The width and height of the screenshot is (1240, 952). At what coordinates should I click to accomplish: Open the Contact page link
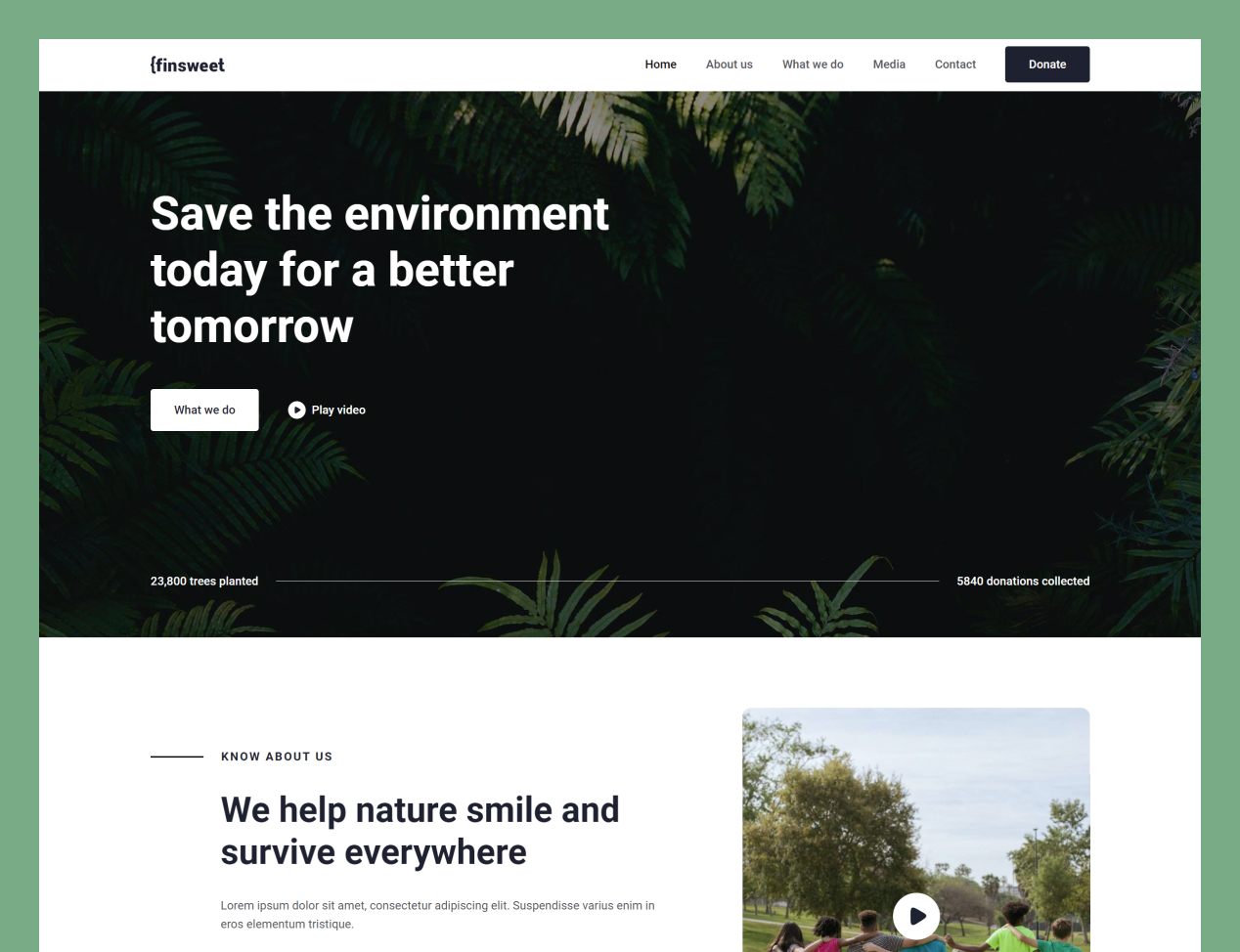(x=955, y=65)
